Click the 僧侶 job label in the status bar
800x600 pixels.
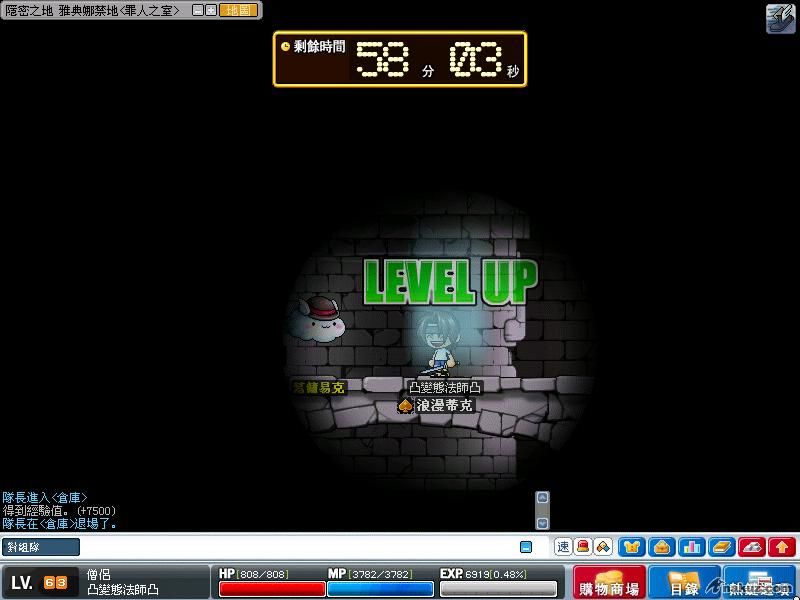98,575
